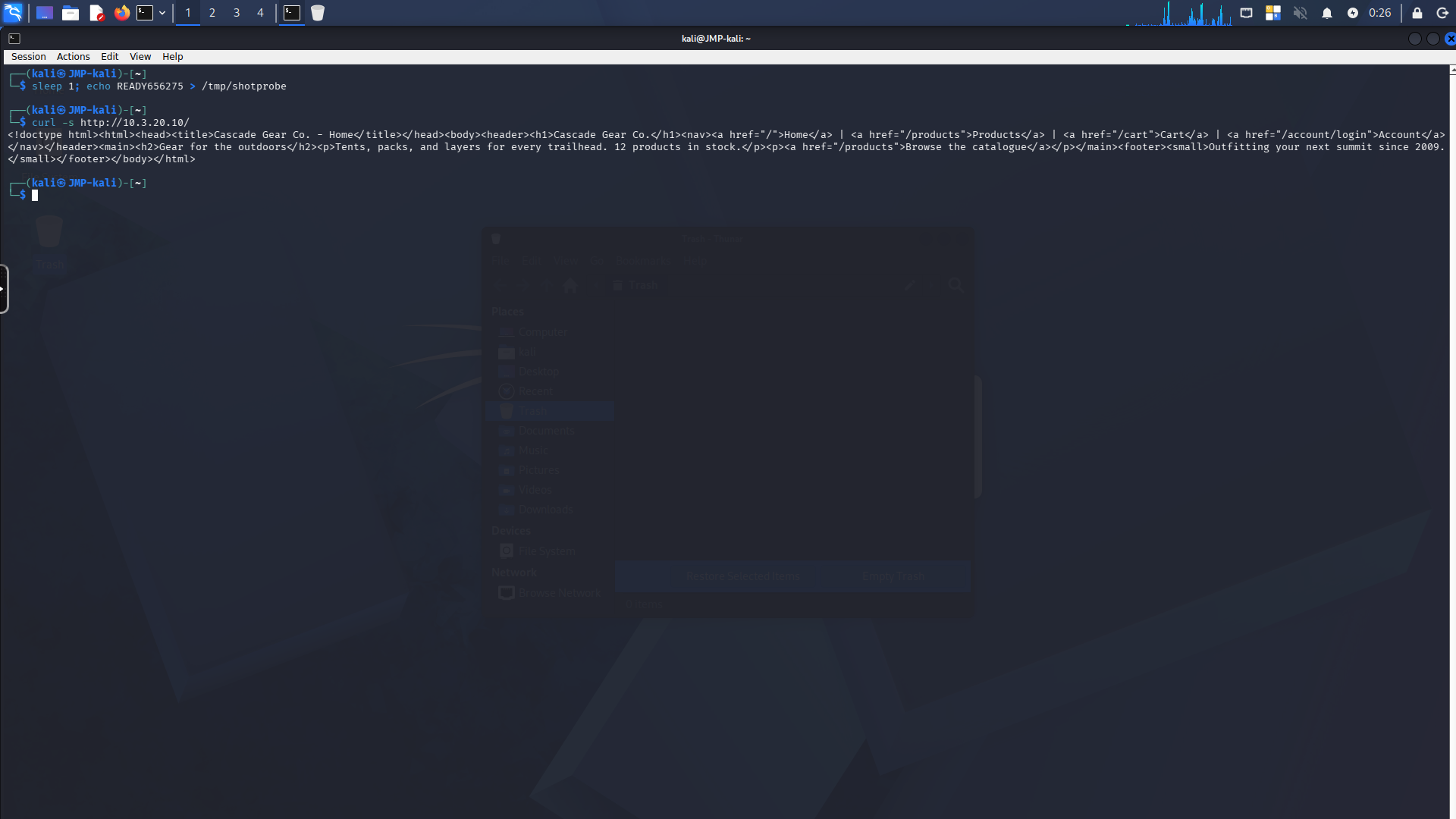Open a new terminal from the panel launcher
Screen dimensions: 1456x819
point(145,13)
